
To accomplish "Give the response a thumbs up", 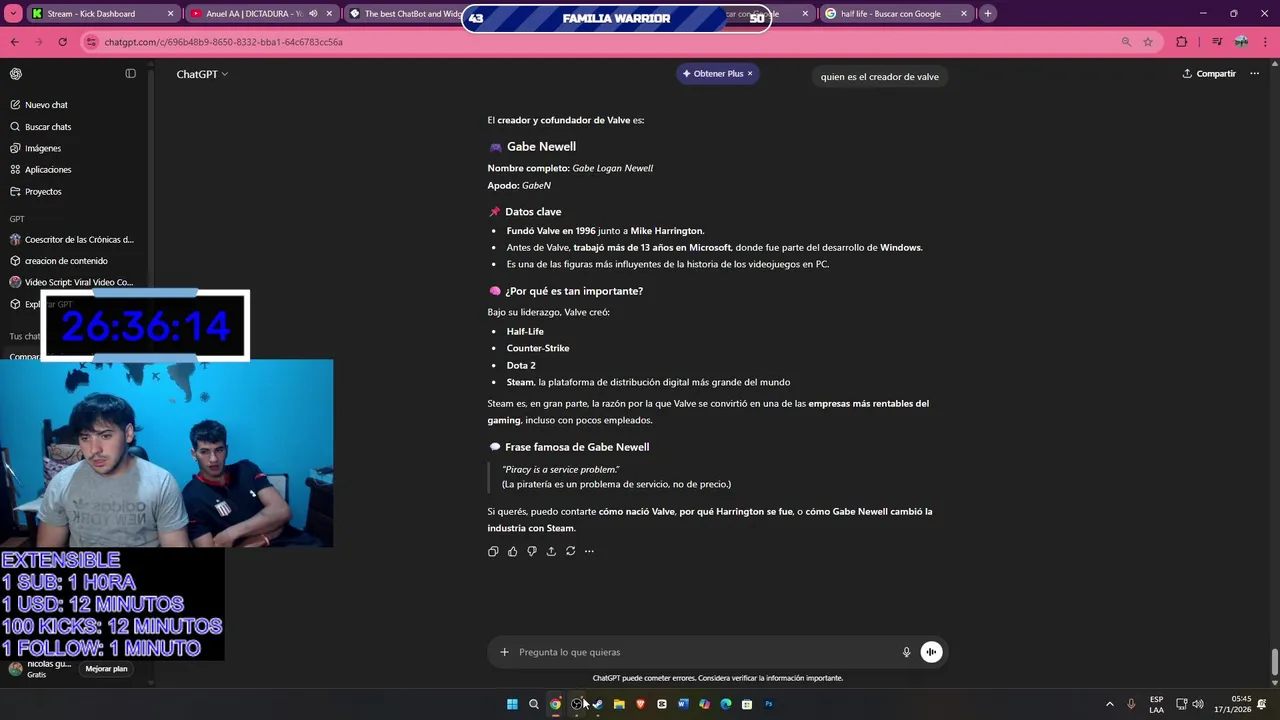I will click(x=513, y=551).
